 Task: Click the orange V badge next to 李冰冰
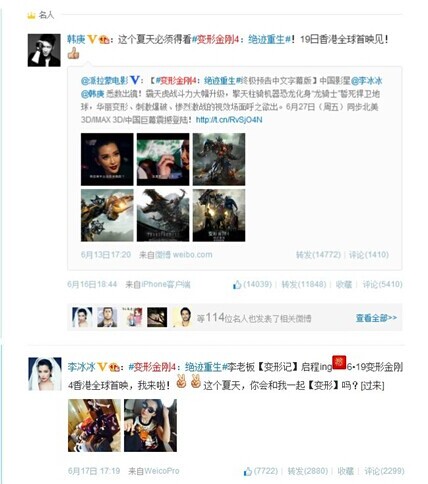point(102,367)
